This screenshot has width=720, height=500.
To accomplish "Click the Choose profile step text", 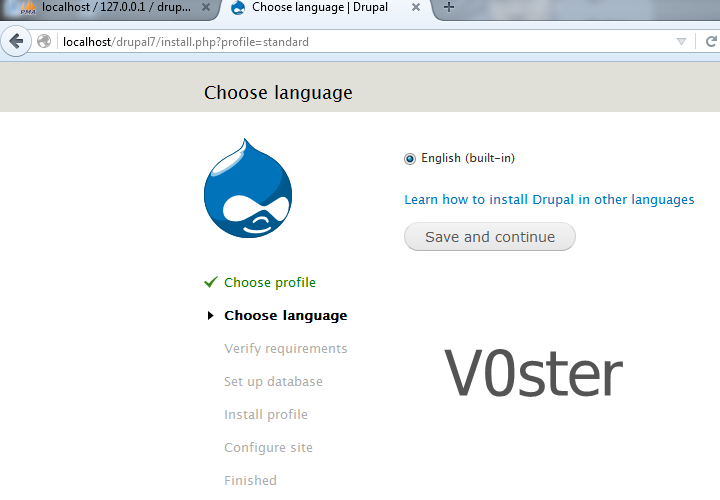I will pyautogui.click(x=270, y=282).
